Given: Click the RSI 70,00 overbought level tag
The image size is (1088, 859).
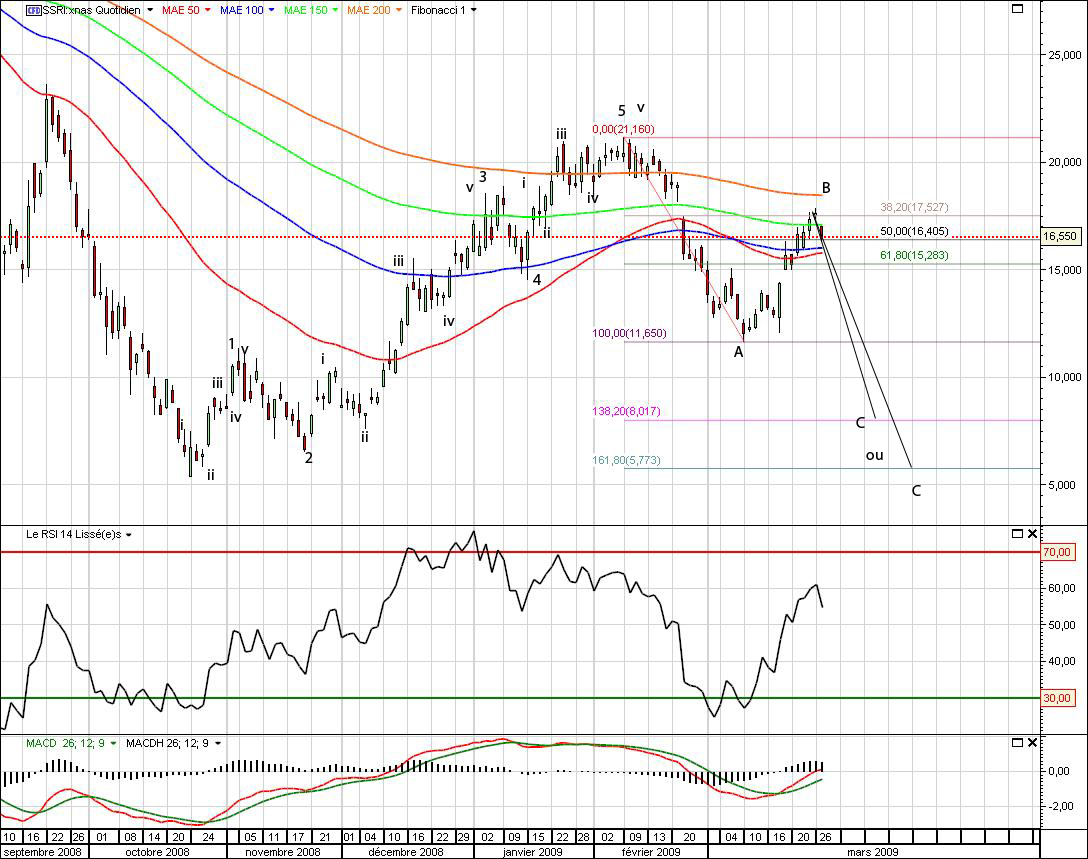Looking at the screenshot, I should point(1057,552).
